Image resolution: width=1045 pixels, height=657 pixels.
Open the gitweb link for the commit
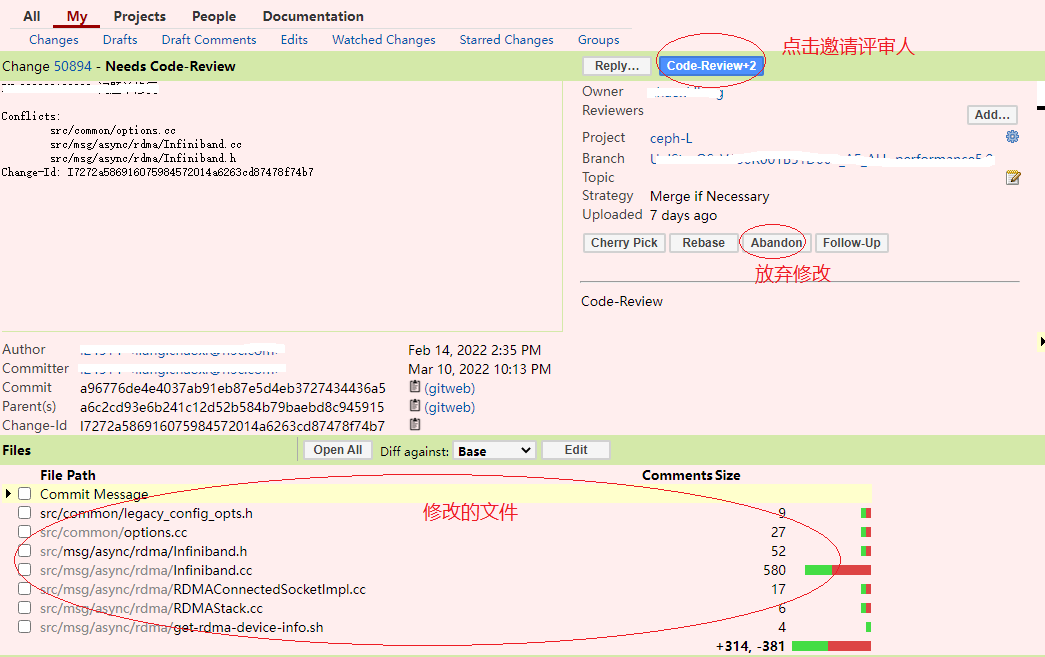[448, 387]
